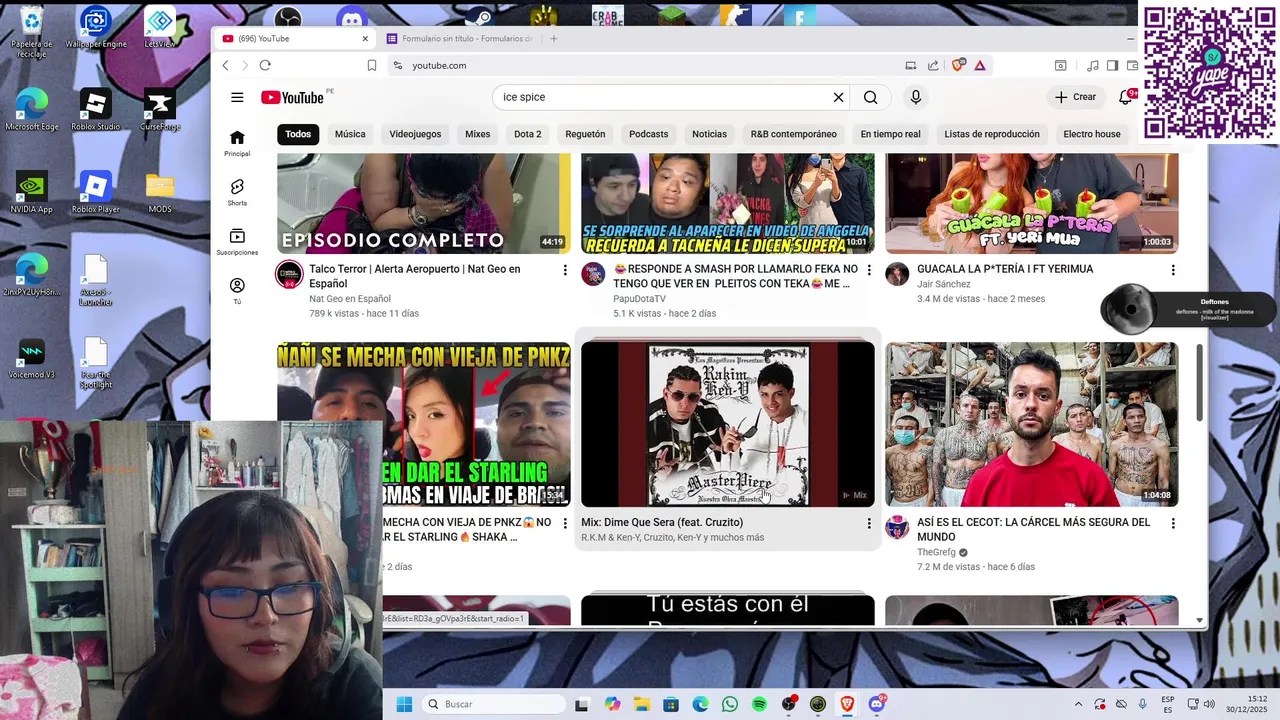Open Shorts in the sidebar

237,192
